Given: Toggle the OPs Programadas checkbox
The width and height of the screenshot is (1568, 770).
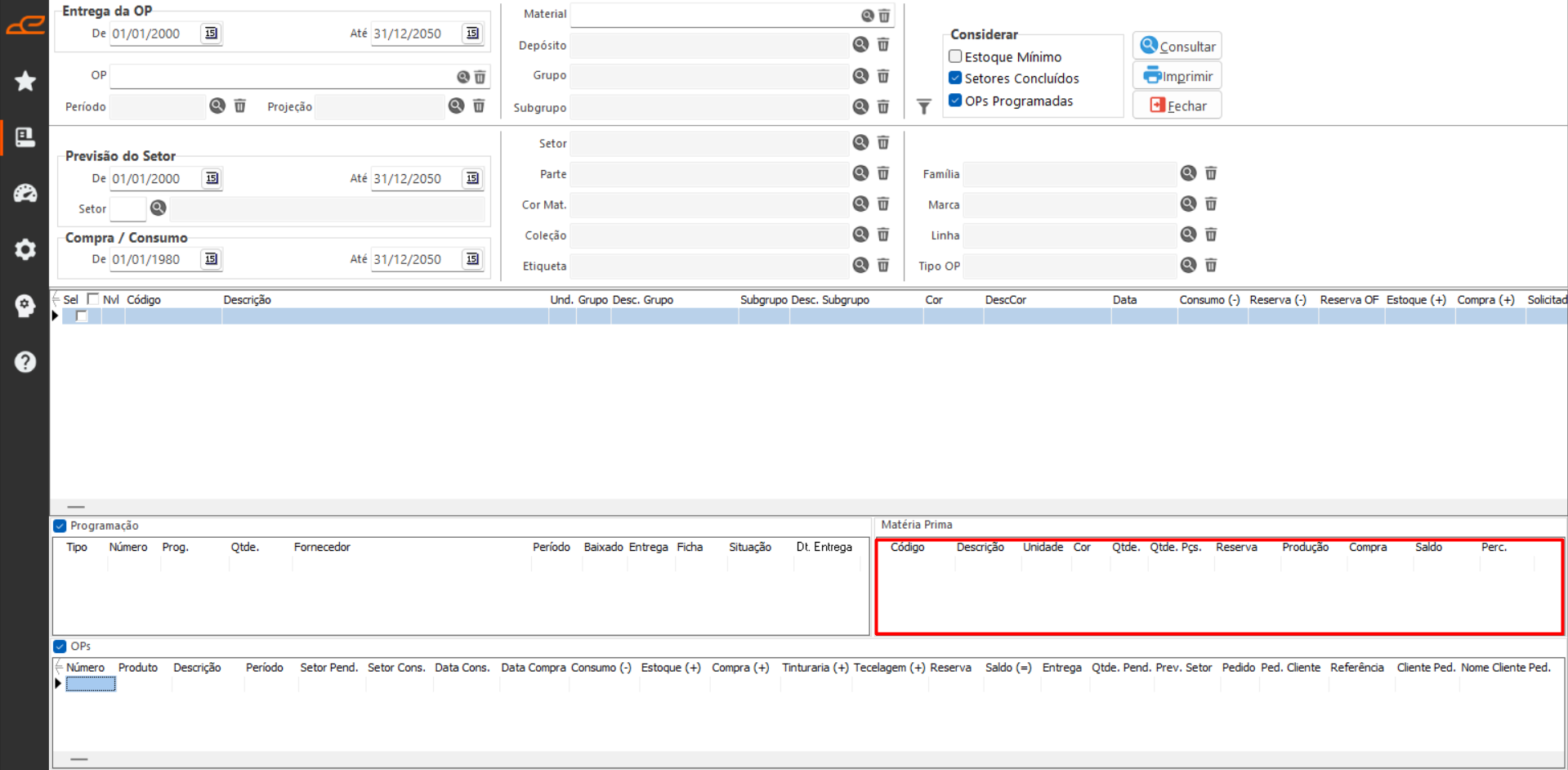Looking at the screenshot, I should tap(955, 101).
